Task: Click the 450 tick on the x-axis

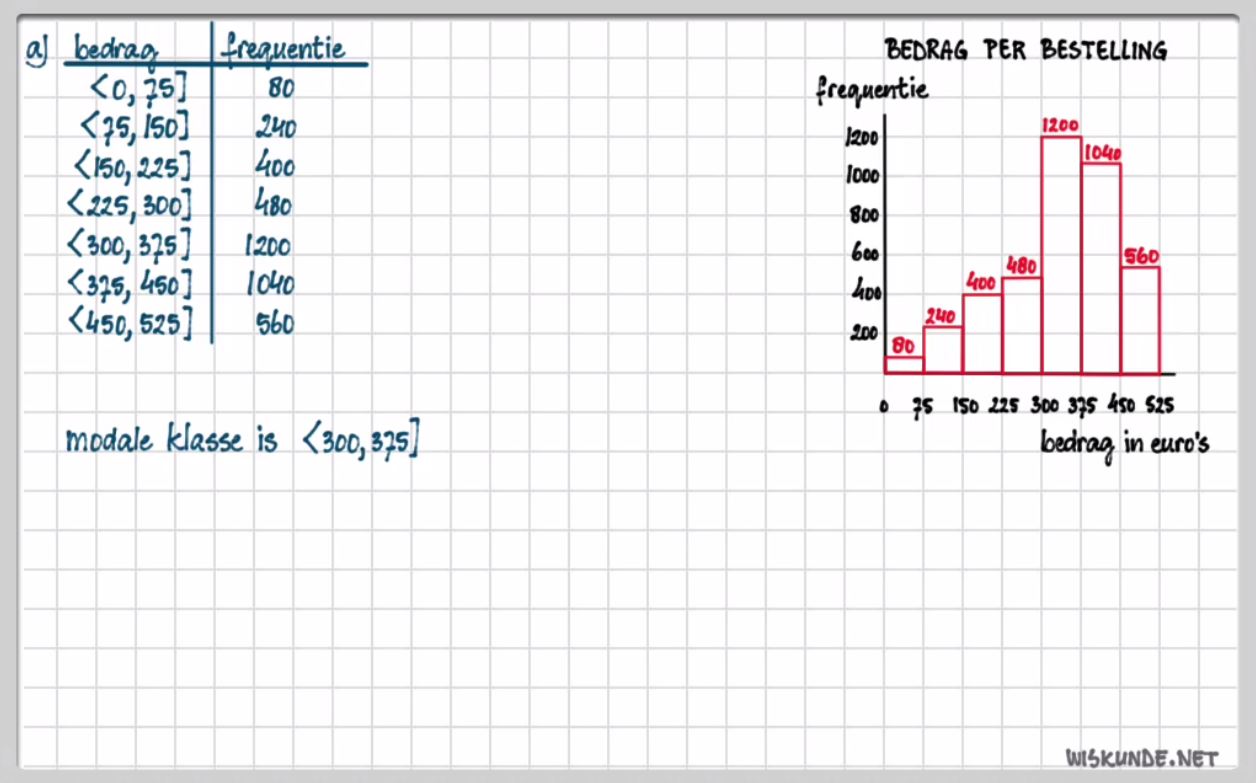Action: [1122, 406]
